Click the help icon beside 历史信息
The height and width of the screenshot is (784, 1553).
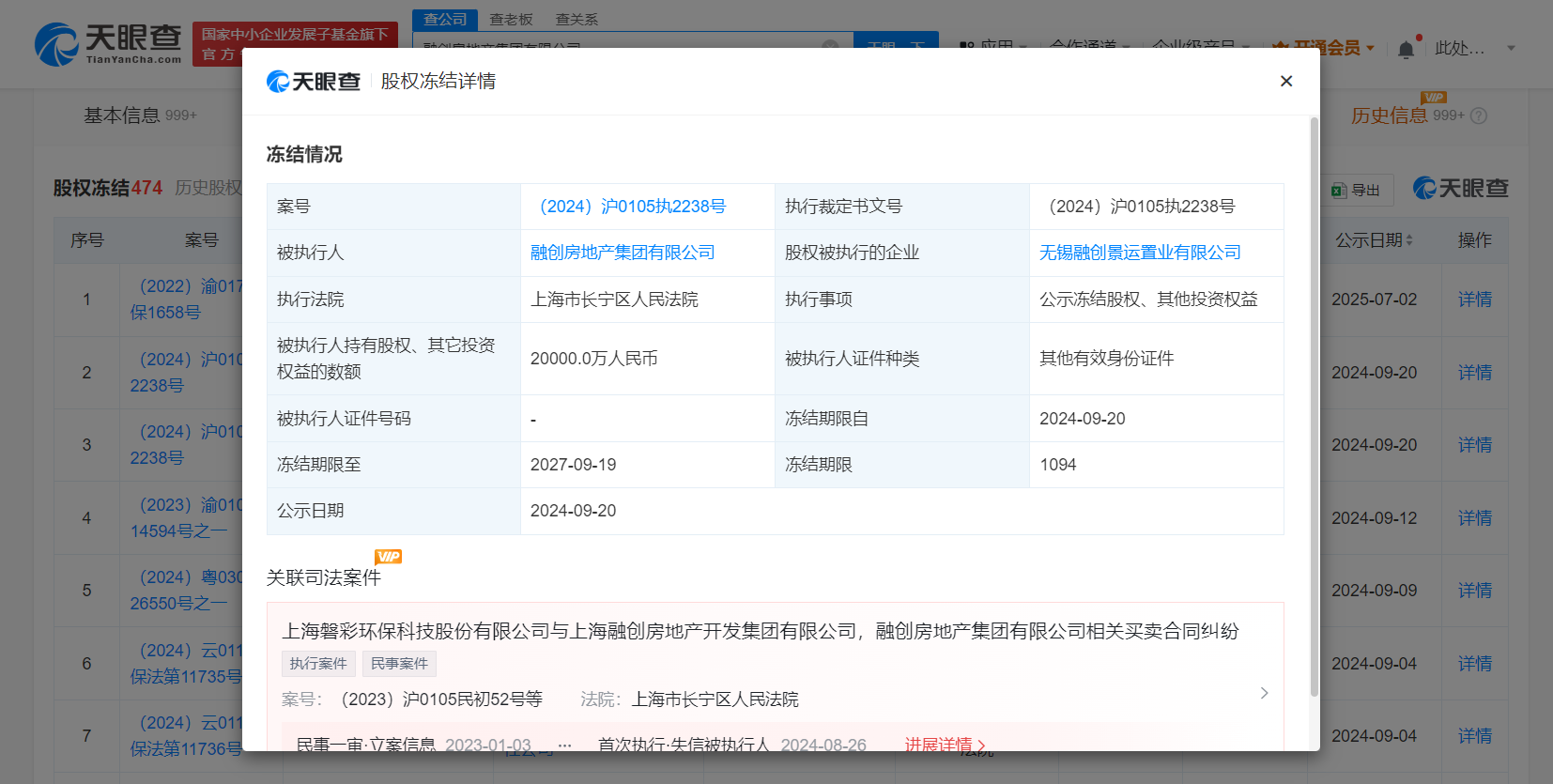pos(1479,115)
